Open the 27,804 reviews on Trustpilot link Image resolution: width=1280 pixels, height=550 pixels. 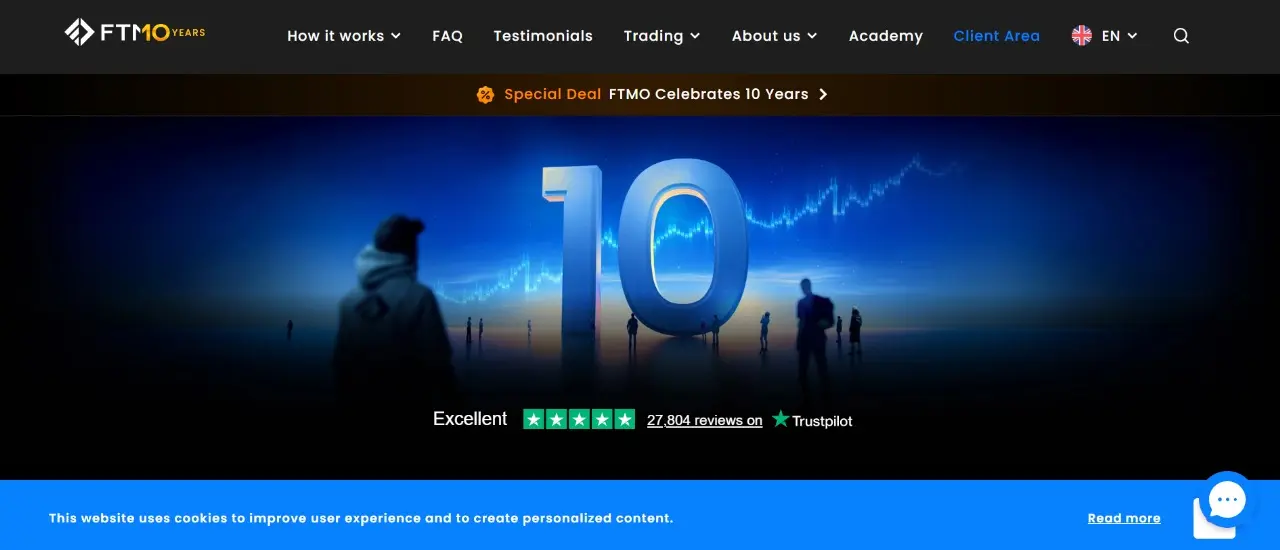point(704,420)
